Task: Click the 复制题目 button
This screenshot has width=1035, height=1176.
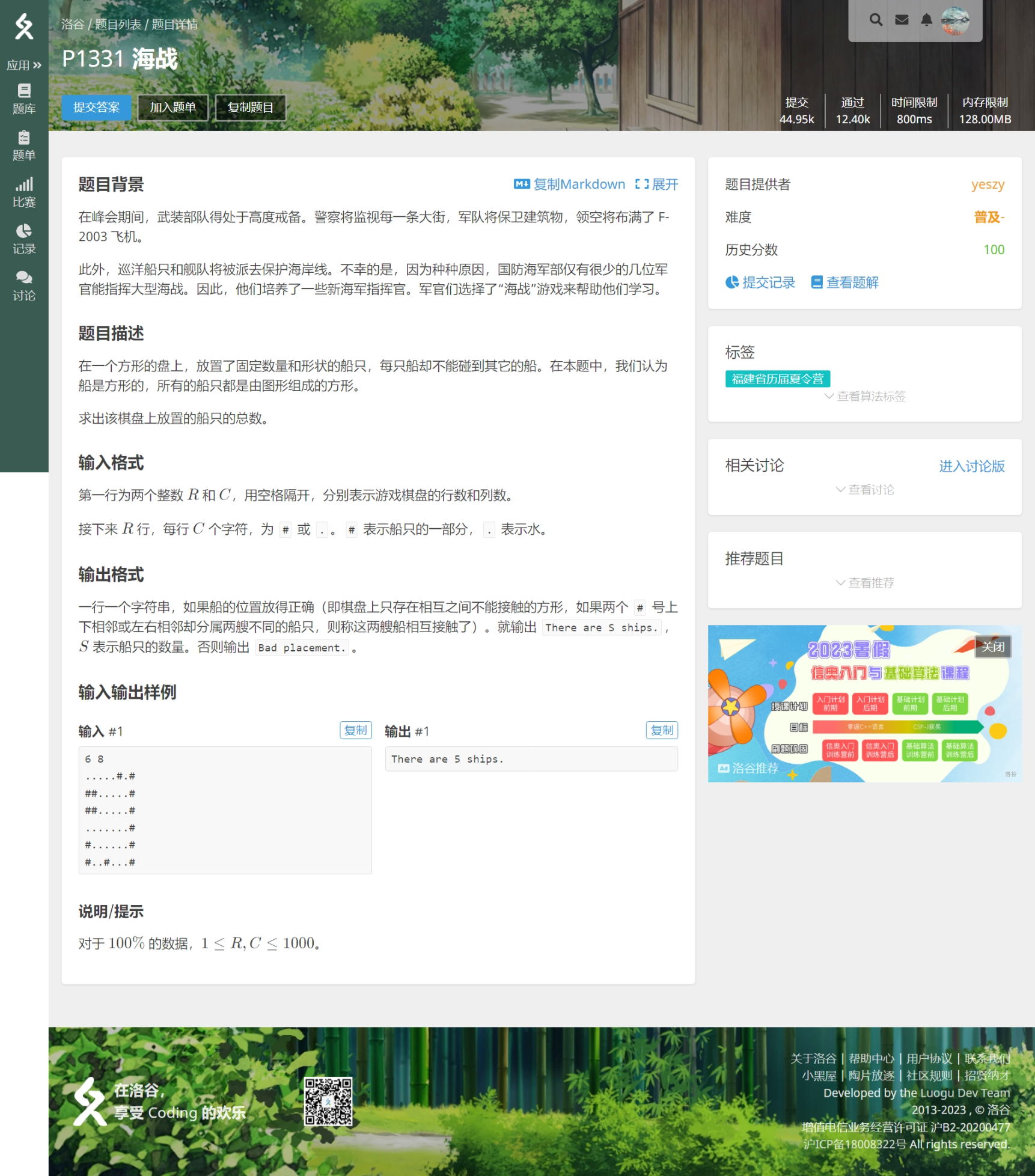Action: point(250,108)
